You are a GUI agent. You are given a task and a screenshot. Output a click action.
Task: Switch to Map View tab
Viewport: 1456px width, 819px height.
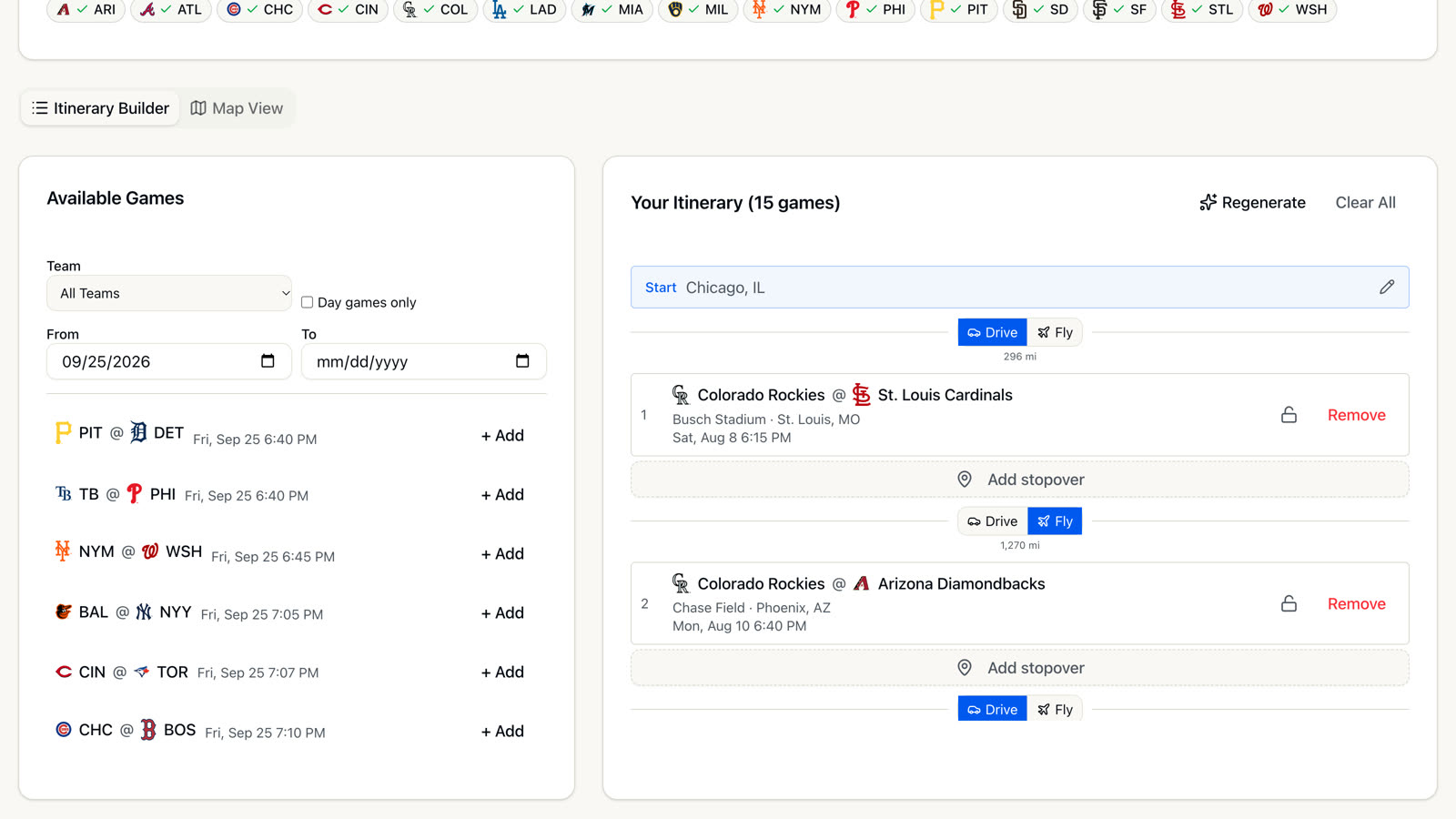click(237, 108)
